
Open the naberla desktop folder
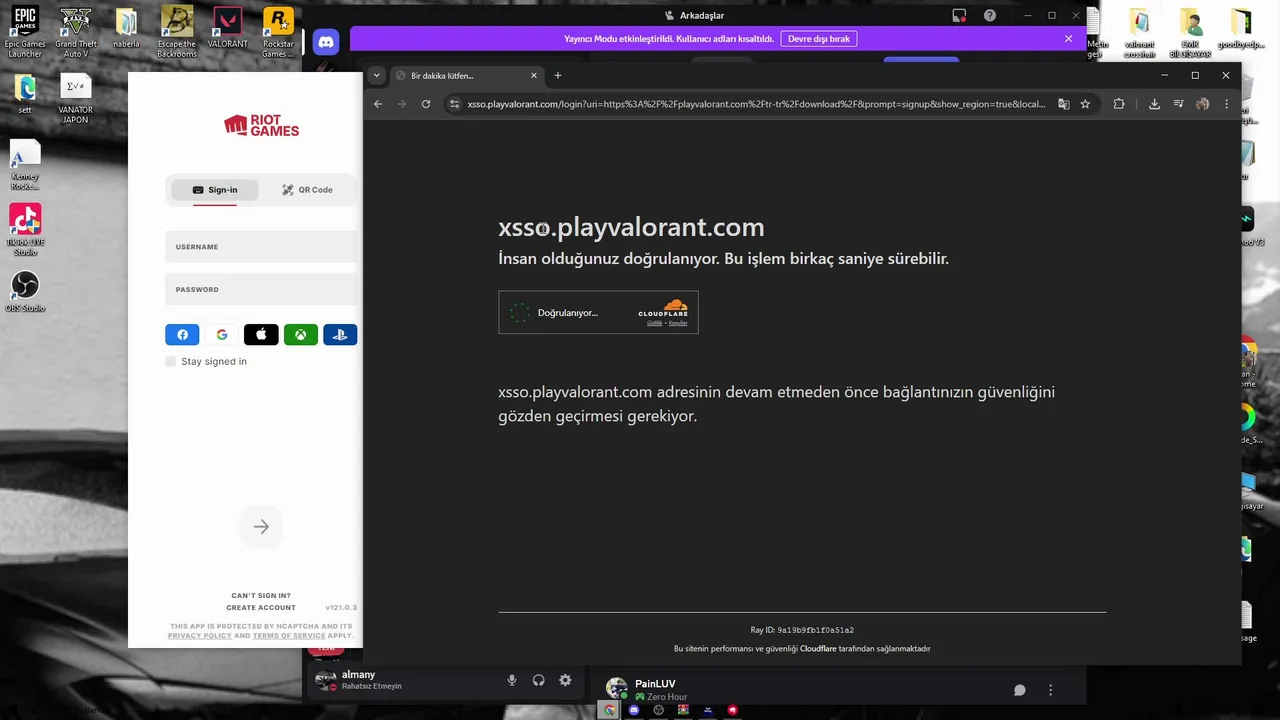click(126, 29)
